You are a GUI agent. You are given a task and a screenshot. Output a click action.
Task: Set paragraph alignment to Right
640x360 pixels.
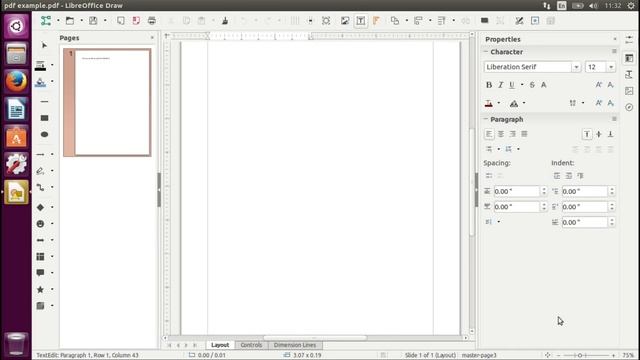pyautogui.click(x=513, y=134)
